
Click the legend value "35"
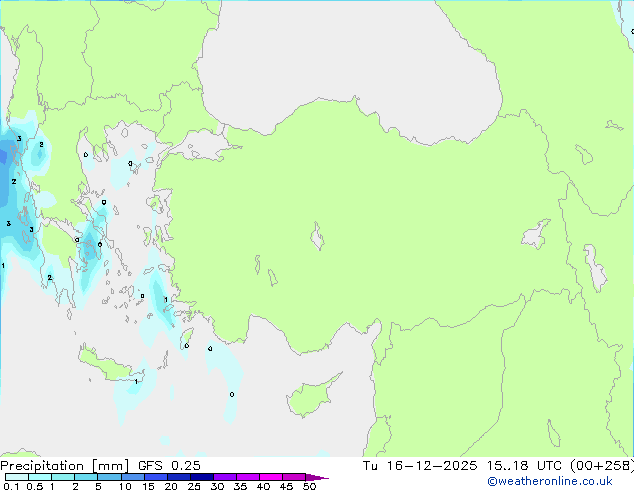(240, 486)
